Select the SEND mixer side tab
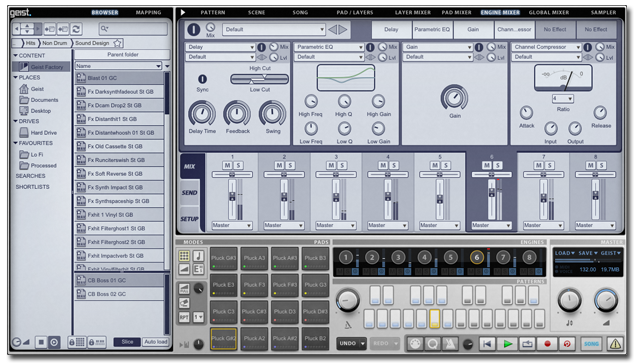 pos(190,192)
